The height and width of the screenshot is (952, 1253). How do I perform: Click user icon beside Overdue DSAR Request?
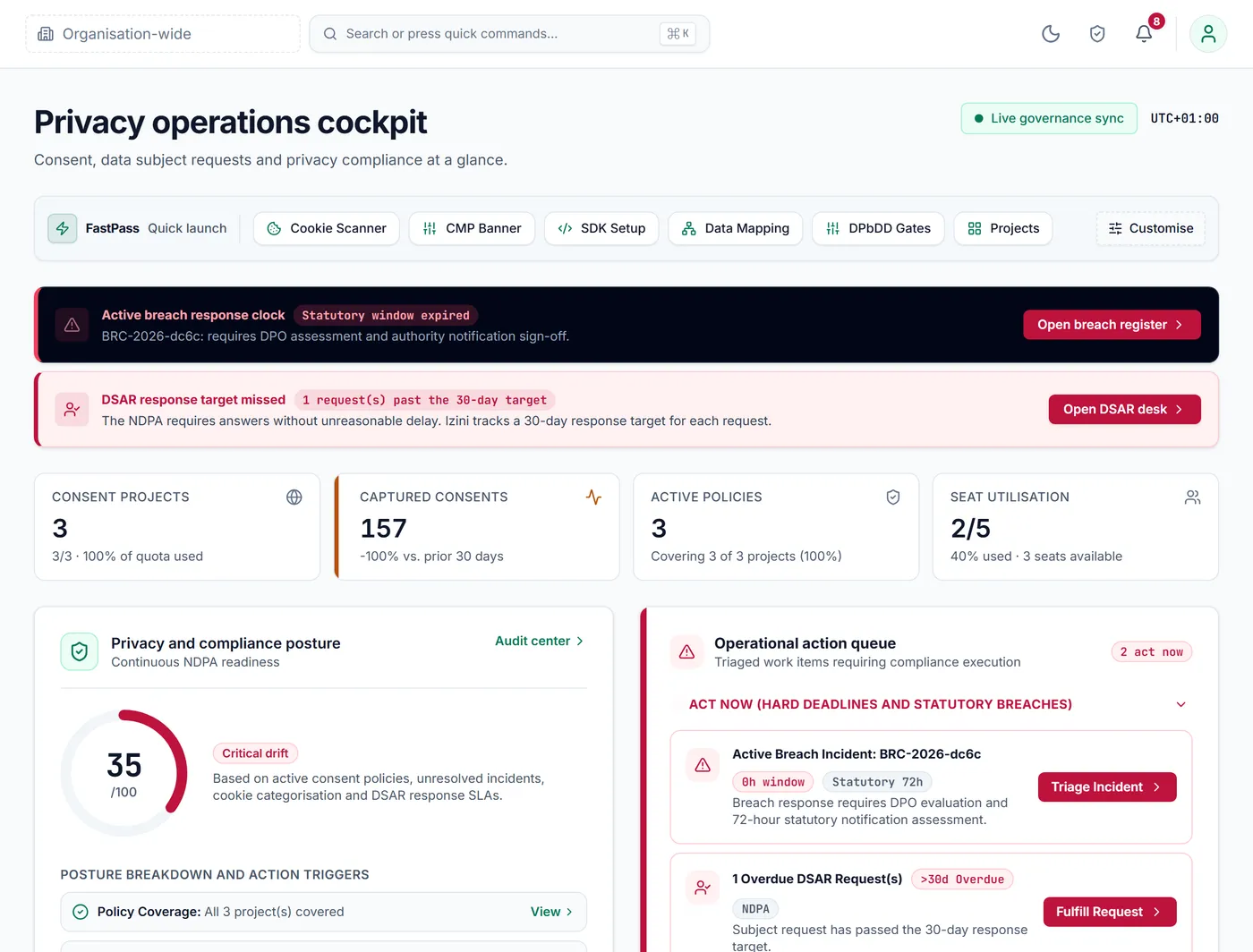click(x=703, y=888)
